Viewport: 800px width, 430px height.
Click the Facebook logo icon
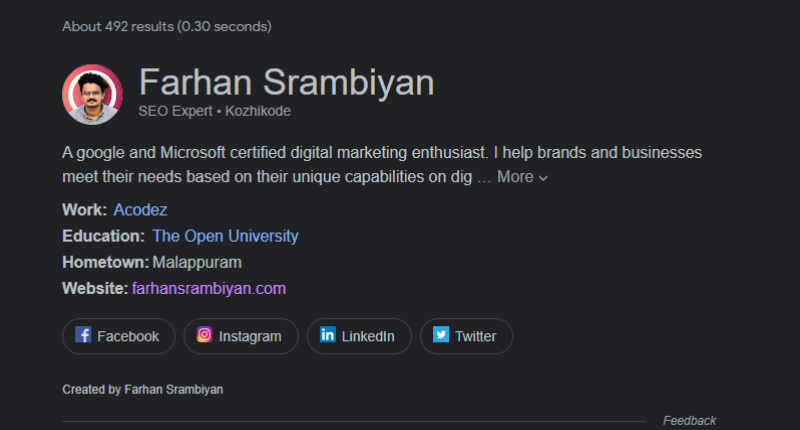(x=84, y=336)
